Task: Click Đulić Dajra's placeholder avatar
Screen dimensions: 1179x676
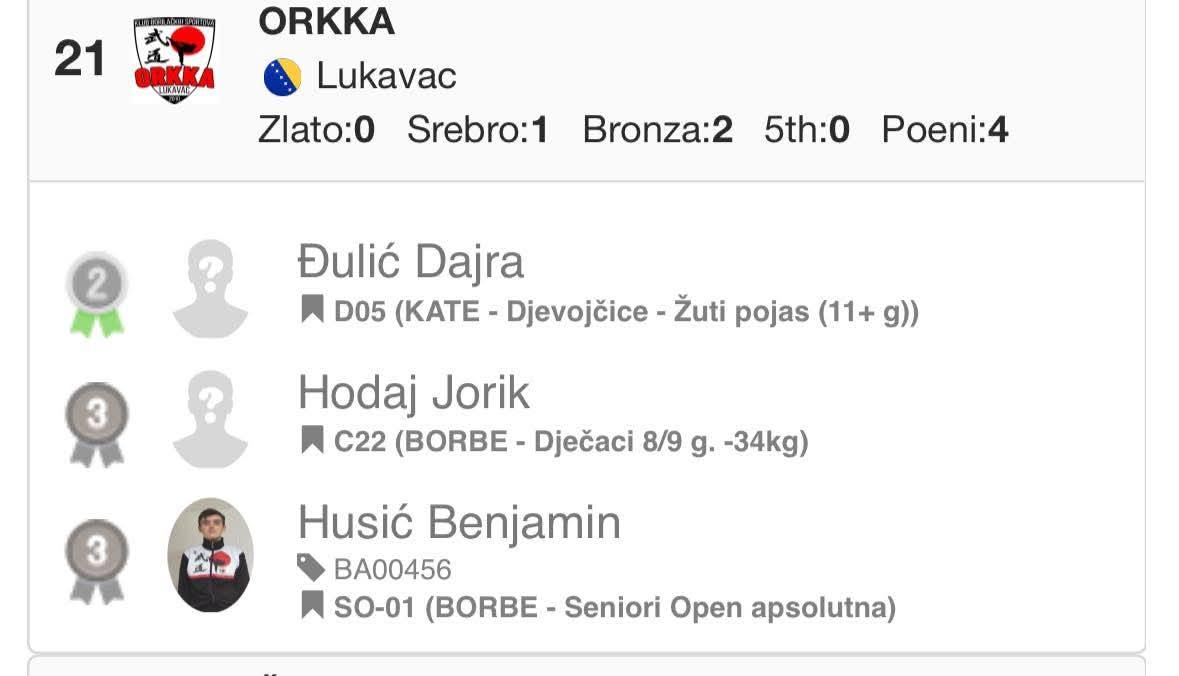Action: pyautogui.click(x=210, y=288)
